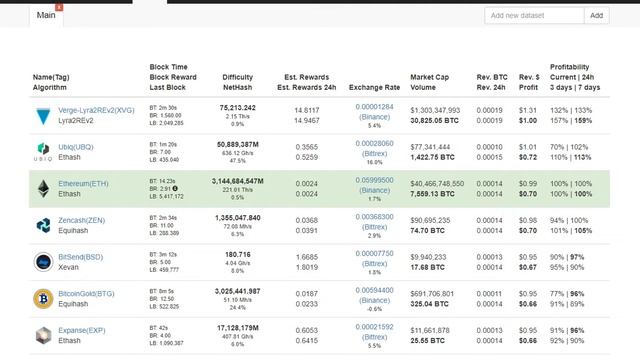Open Ethereum exchange rate 0.05999500 link

tap(374, 180)
